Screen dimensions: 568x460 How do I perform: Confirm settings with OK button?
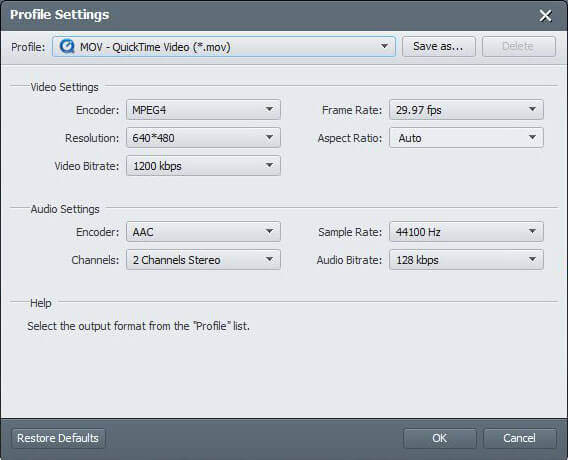pos(440,438)
